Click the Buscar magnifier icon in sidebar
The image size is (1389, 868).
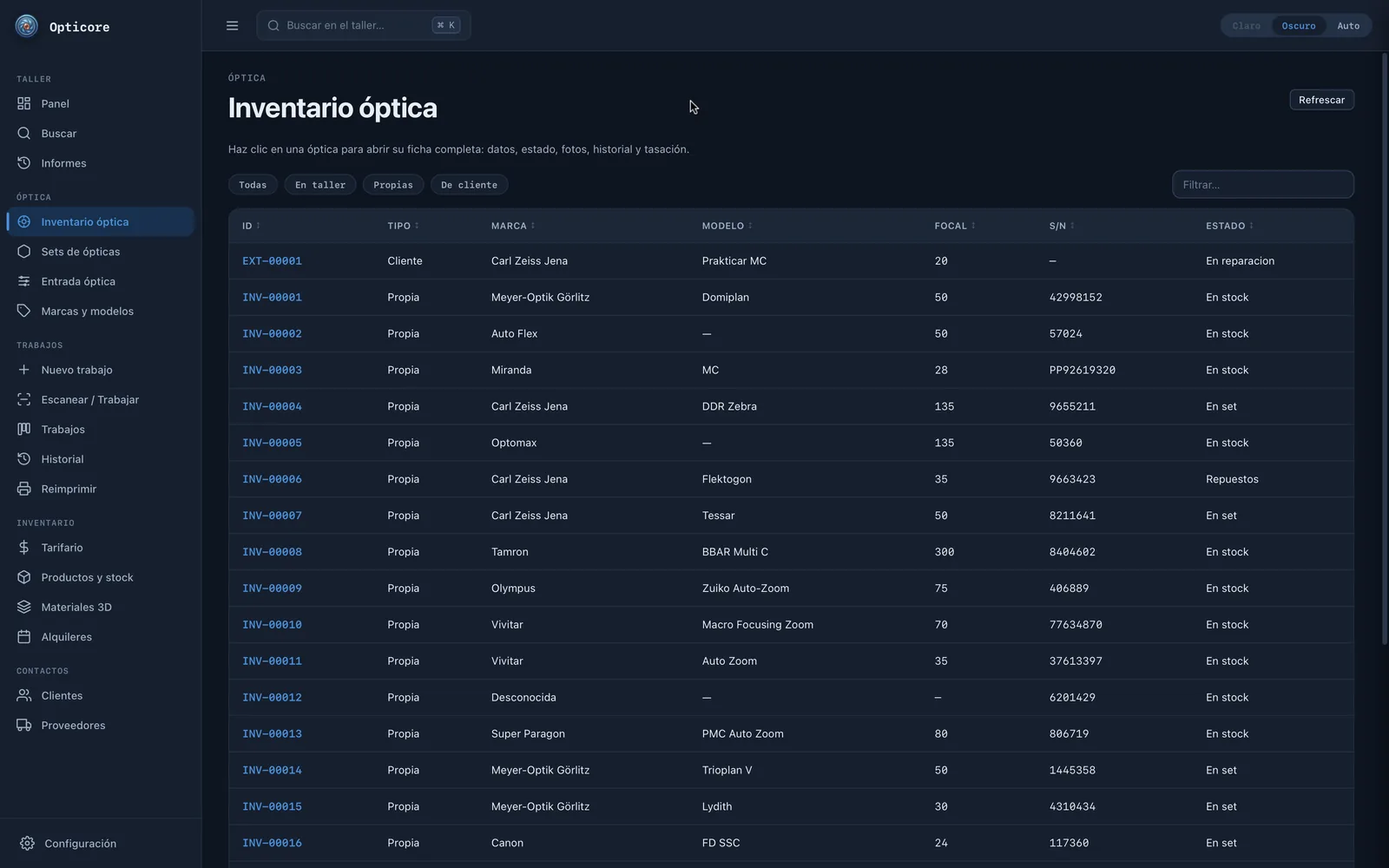tap(23, 134)
